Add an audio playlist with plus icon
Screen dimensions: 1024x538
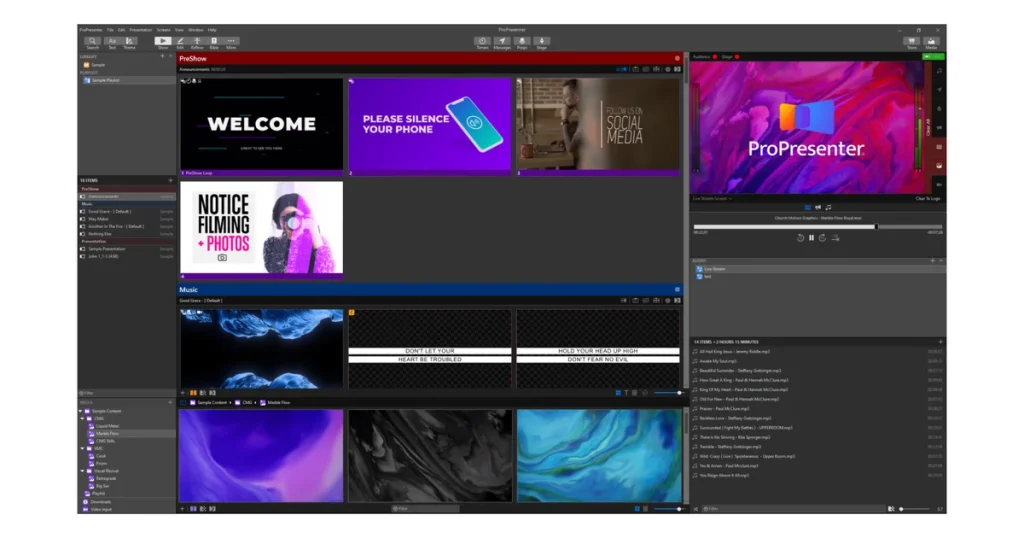pyautogui.click(x=933, y=261)
